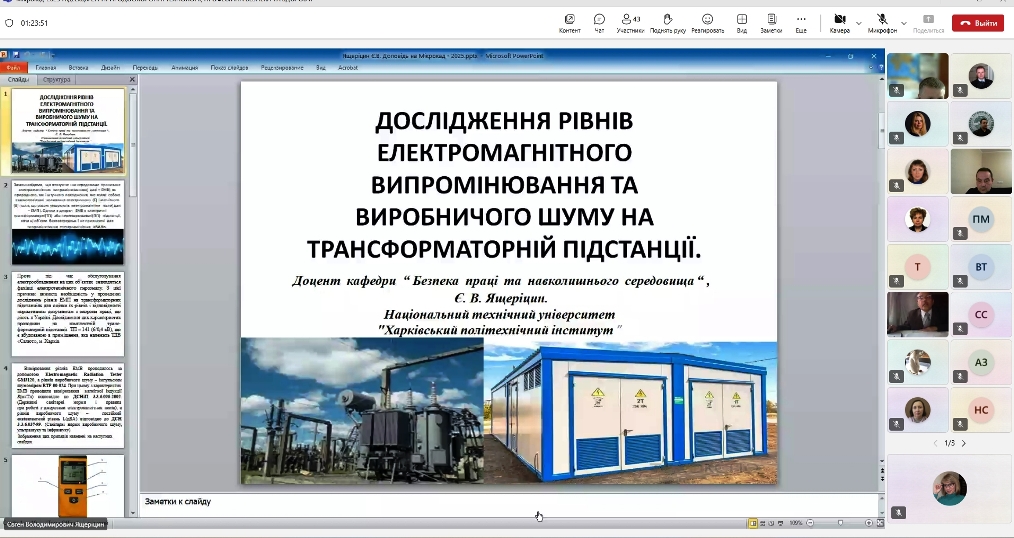Open the Вставка ribbon tab
The height and width of the screenshot is (538, 1014).
click(78, 68)
